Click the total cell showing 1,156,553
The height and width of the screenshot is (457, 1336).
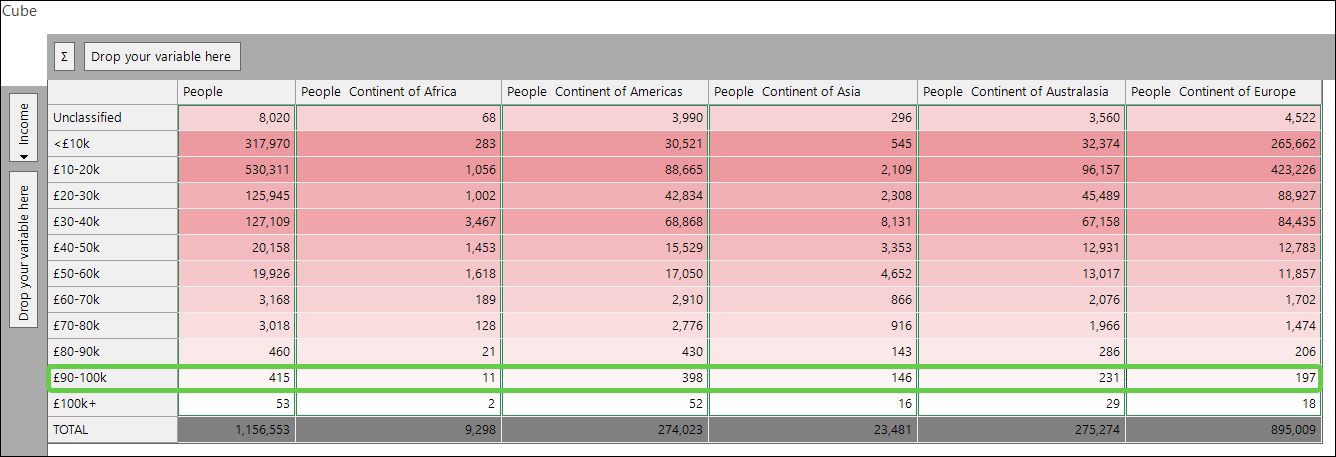coord(236,430)
